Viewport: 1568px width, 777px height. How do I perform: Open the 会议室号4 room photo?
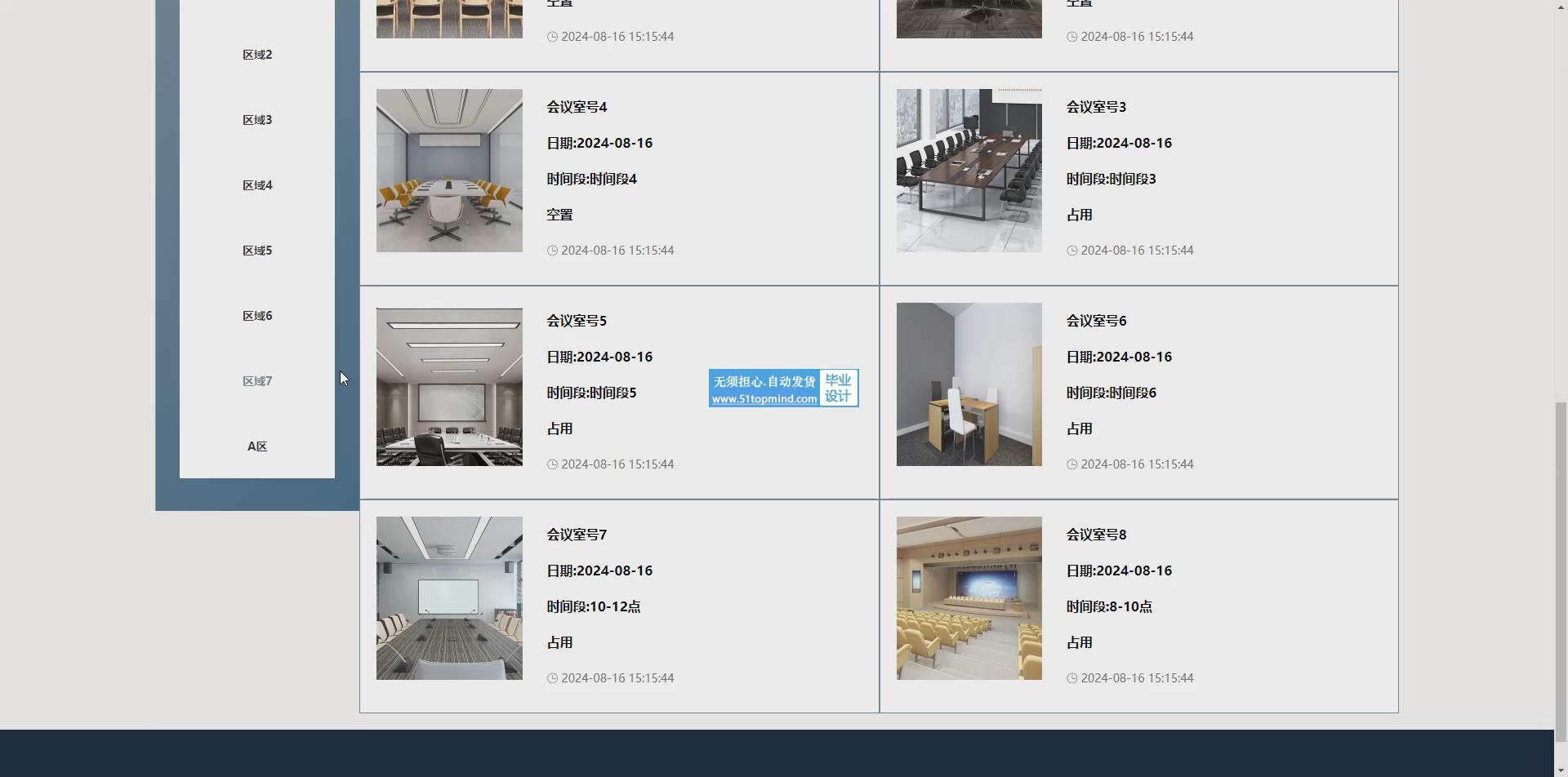449,171
